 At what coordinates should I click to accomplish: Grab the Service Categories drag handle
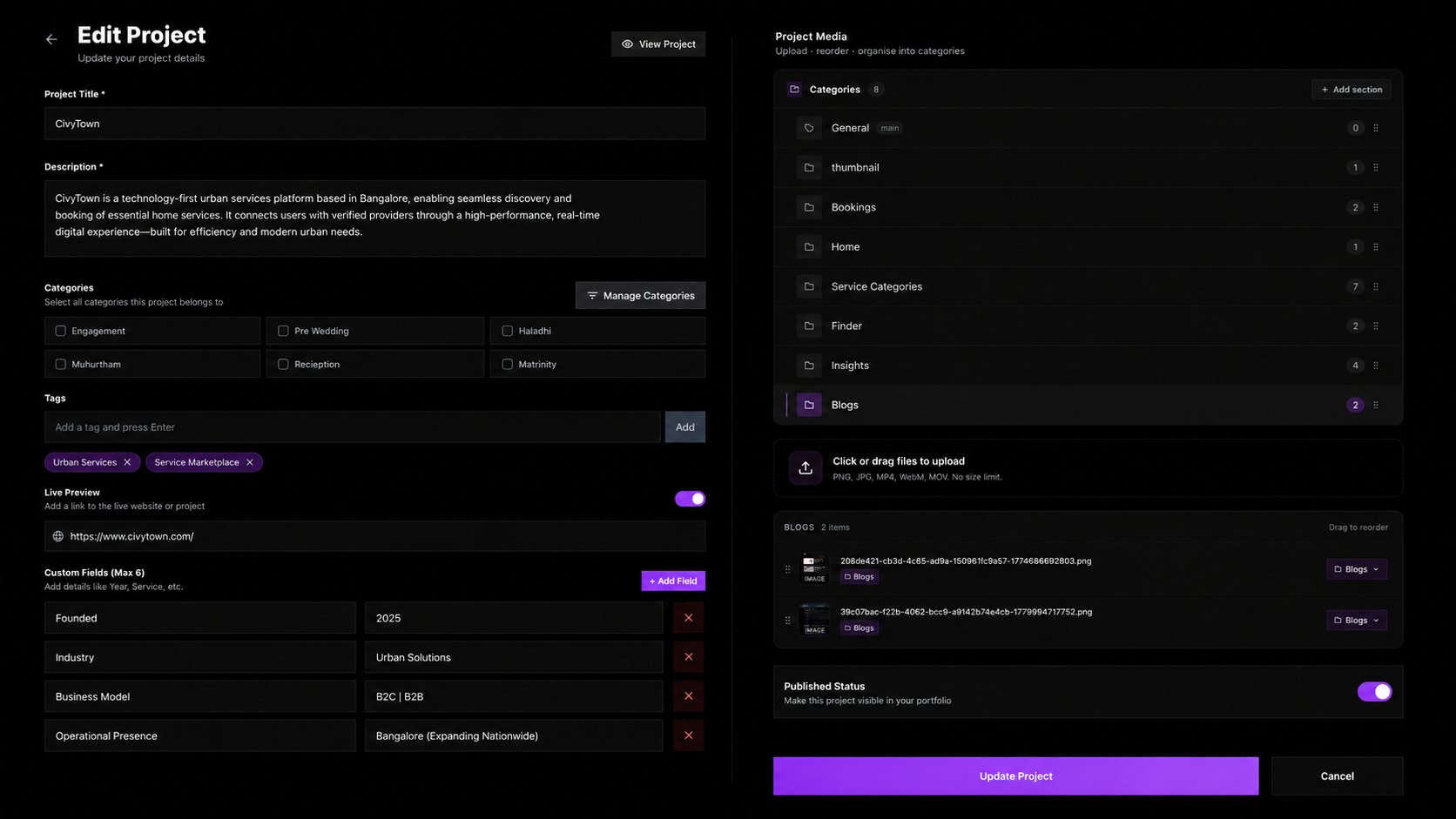point(1376,286)
